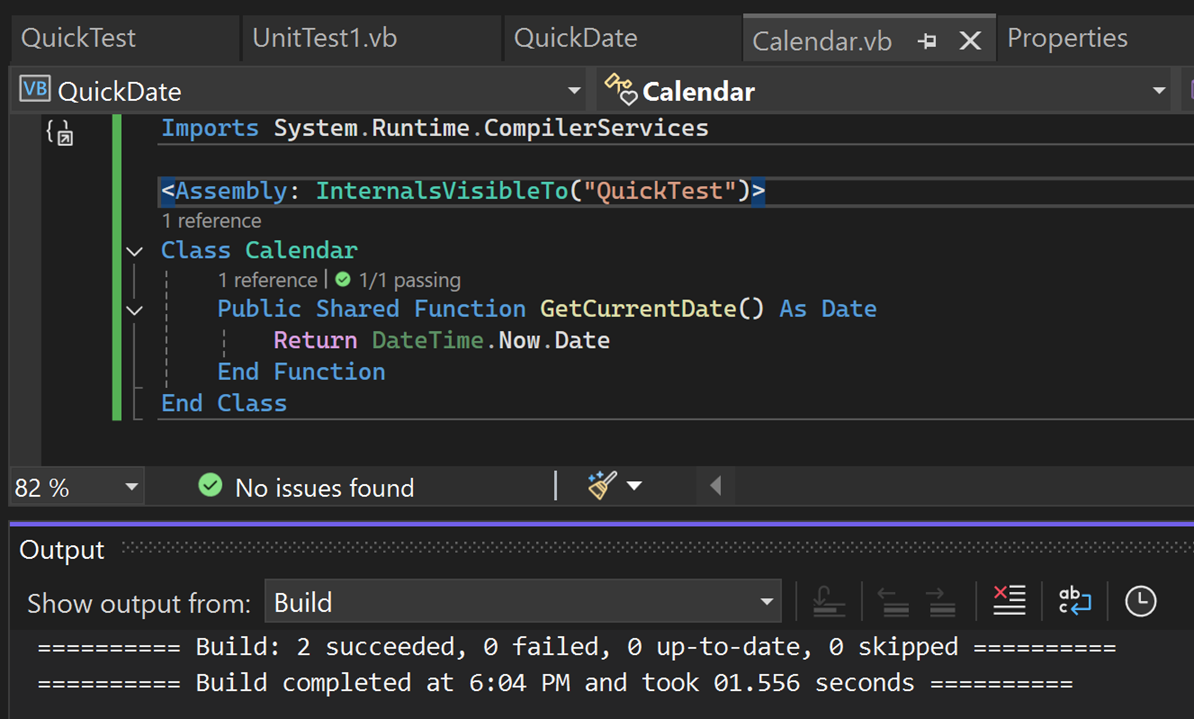Open the 82% zoom level dropdown

click(x=131, y=487)
